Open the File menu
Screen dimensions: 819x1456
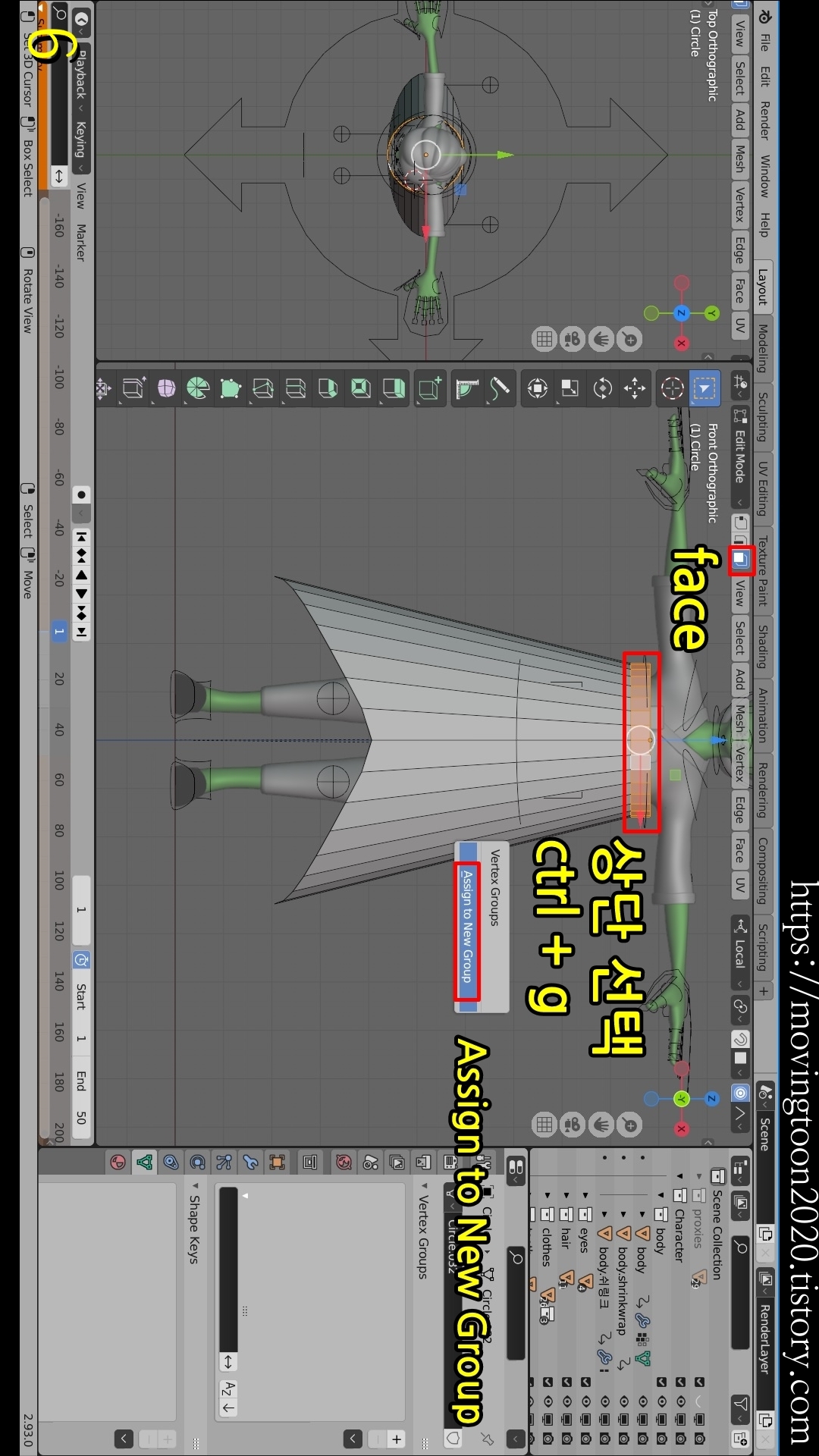click(764, 42)
